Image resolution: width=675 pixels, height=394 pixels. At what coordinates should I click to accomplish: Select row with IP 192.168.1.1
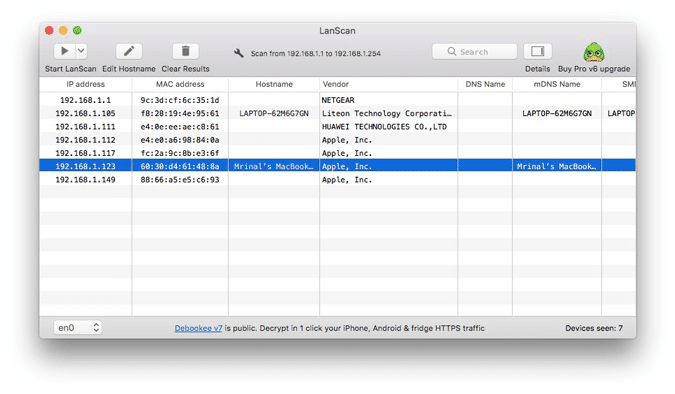(x=338, y=100)
